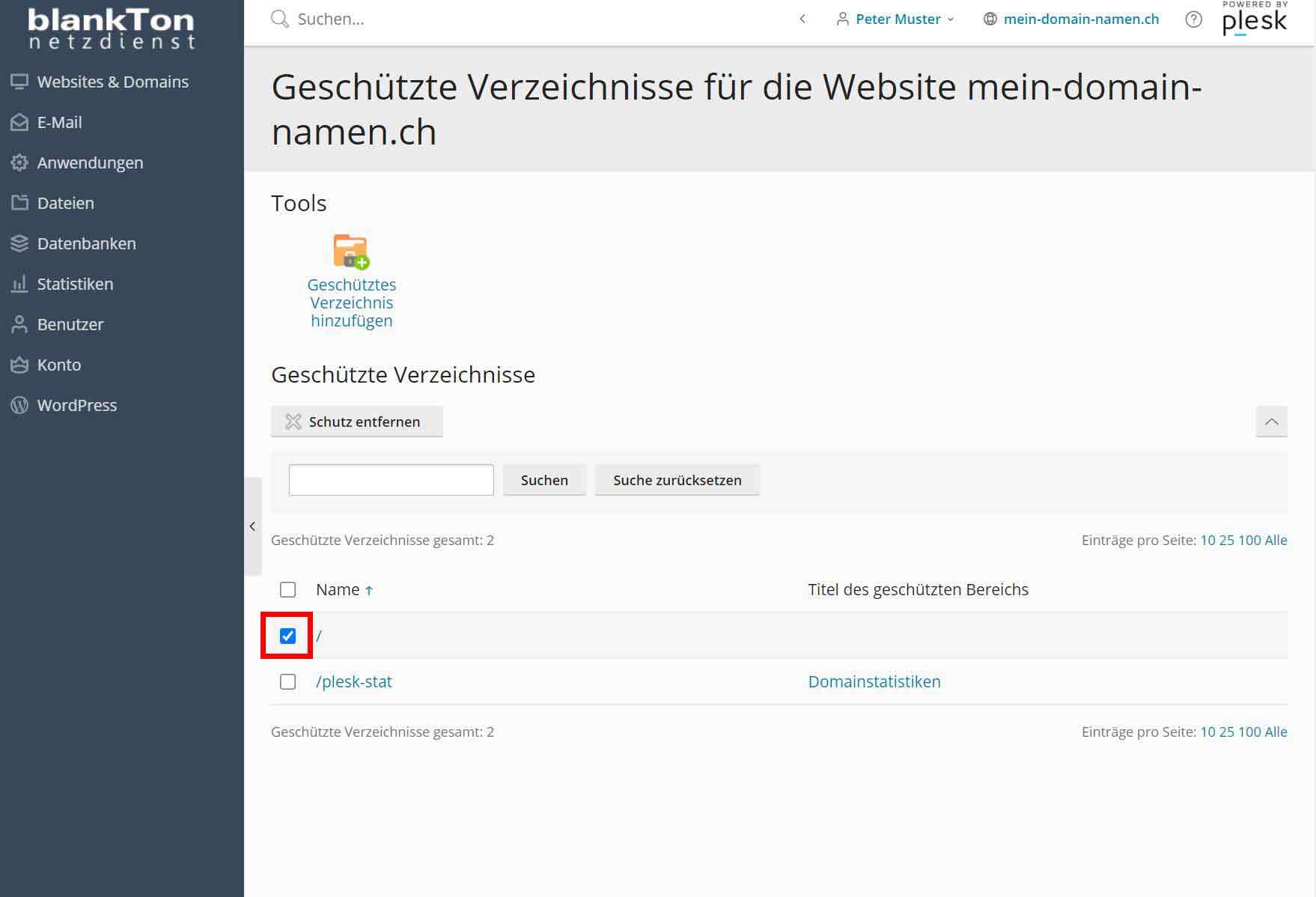Focus the directory search input field
1316x897 pixels.
(392, 480)
